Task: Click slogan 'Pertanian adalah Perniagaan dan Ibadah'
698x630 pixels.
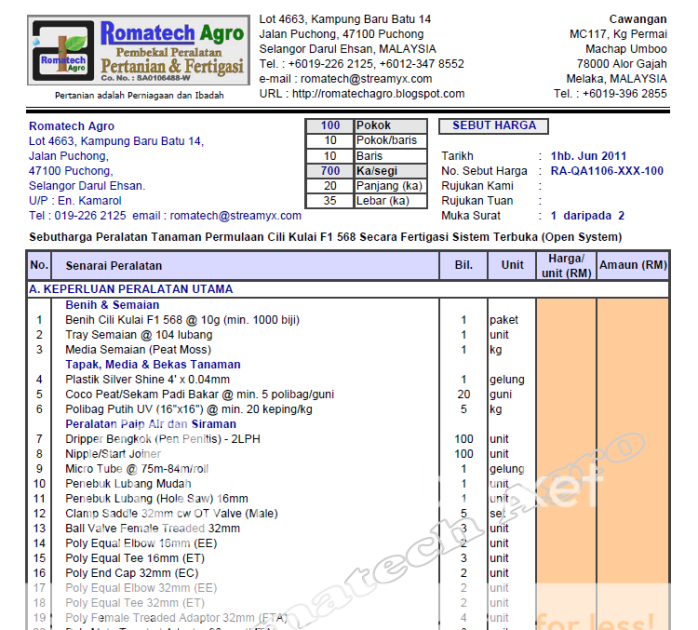Action: click(139, 95)
